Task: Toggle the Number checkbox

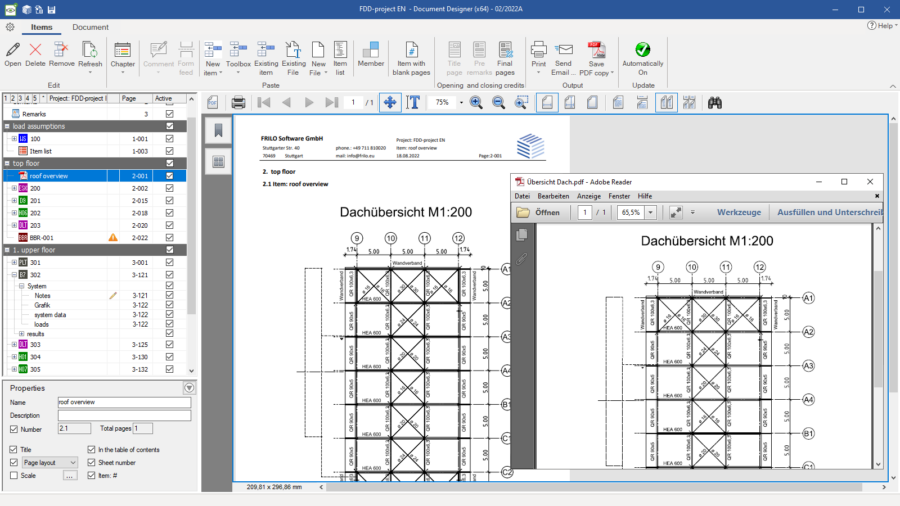Action: 14,429
